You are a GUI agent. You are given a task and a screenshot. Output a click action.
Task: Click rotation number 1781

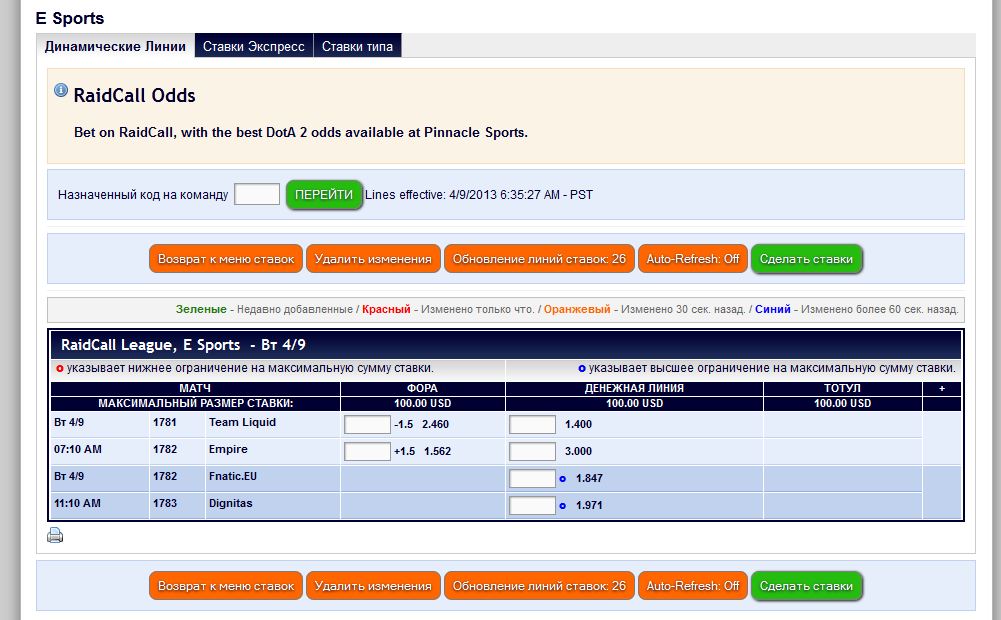(165, 422)
